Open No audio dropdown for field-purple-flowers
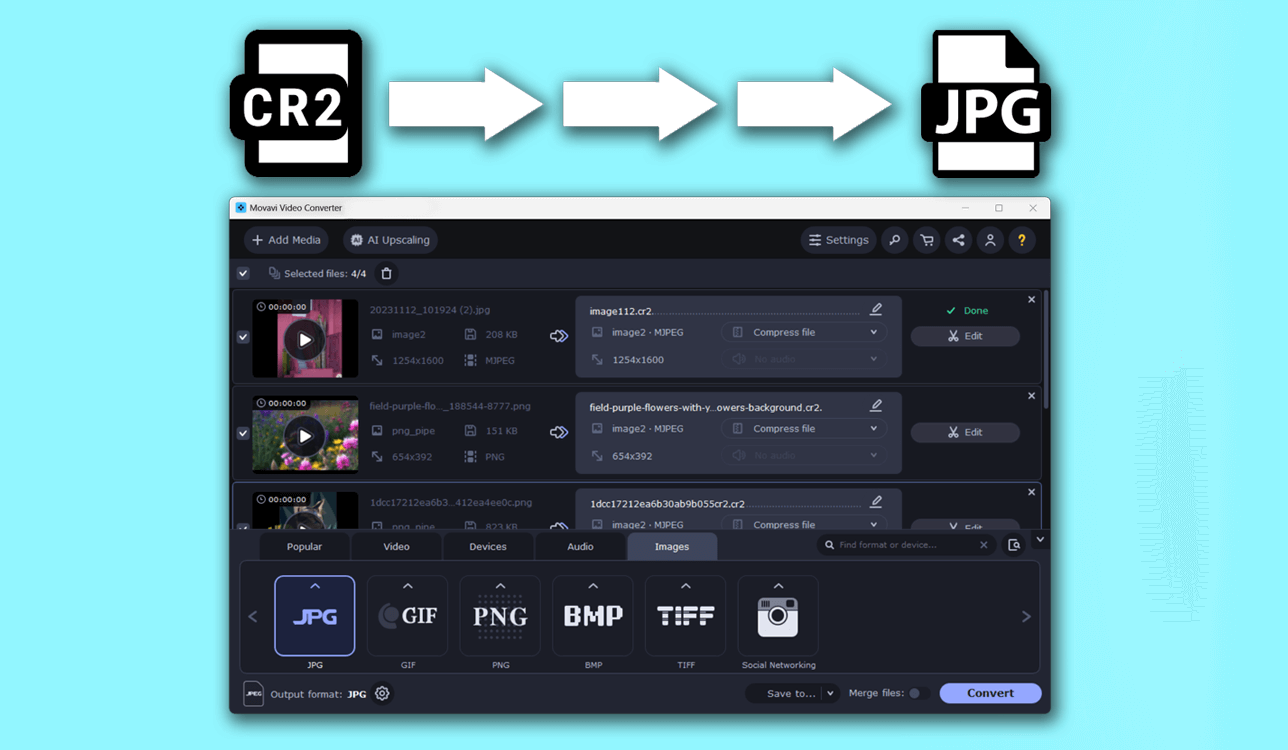Image resolution: width=1288 pixels, height=750 pixels. [804, 455]
